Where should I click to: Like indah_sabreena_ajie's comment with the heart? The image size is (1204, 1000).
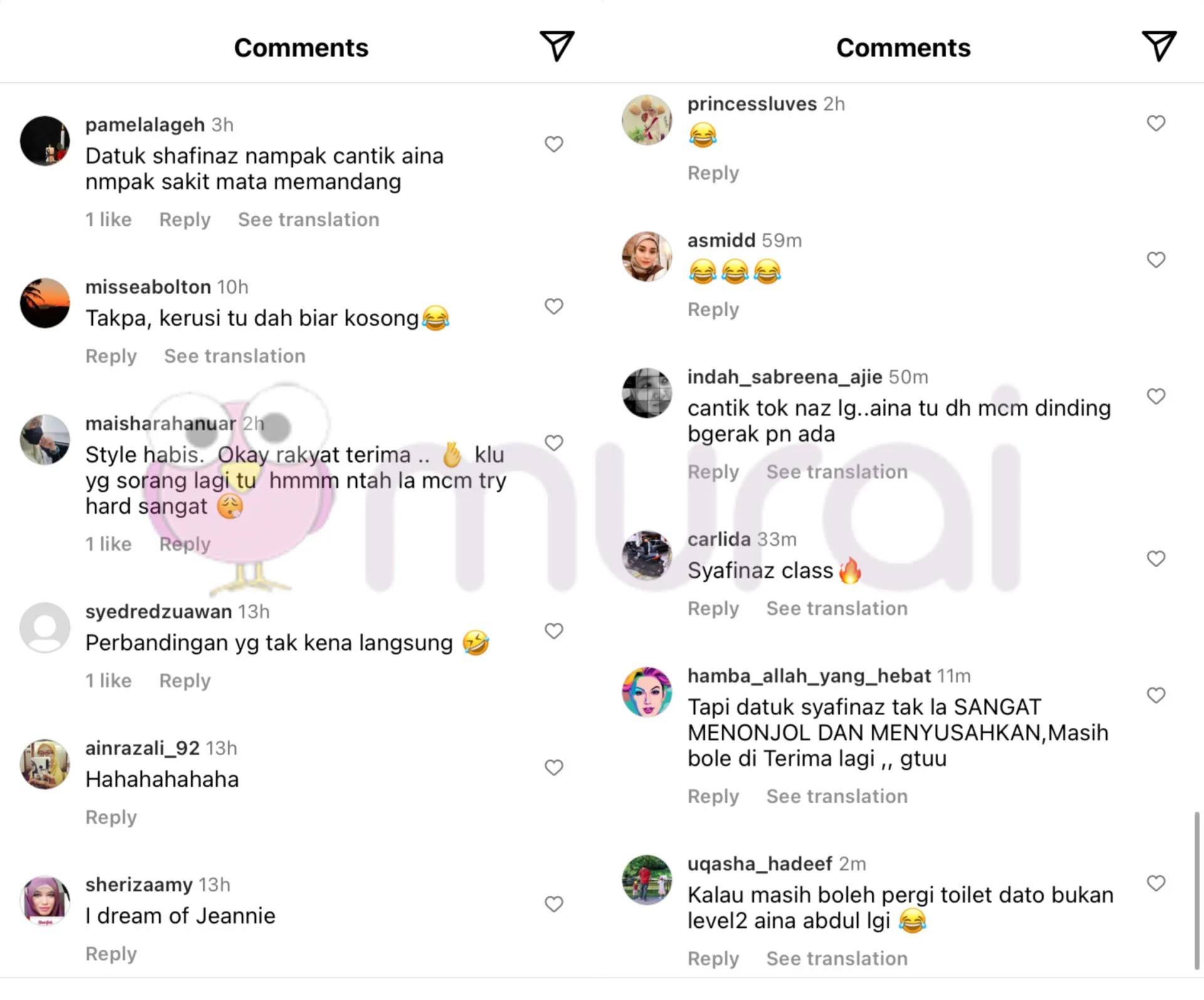click(1156, 396)
